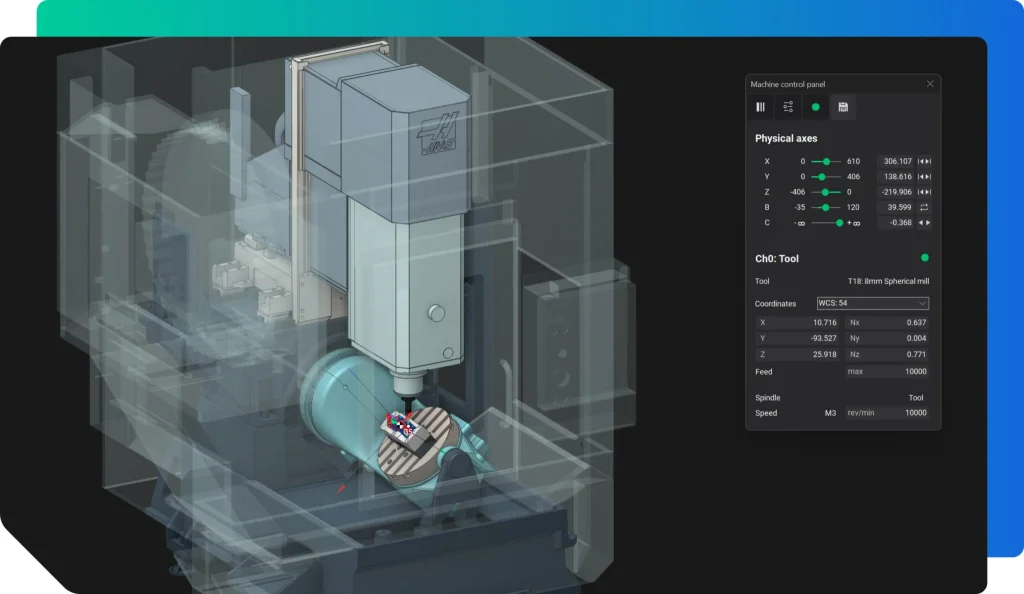Jump Z axis to its minimum limit
The width and height of the screenshot is (1024, 594).
pyautogui.click(x=921, y=192)
